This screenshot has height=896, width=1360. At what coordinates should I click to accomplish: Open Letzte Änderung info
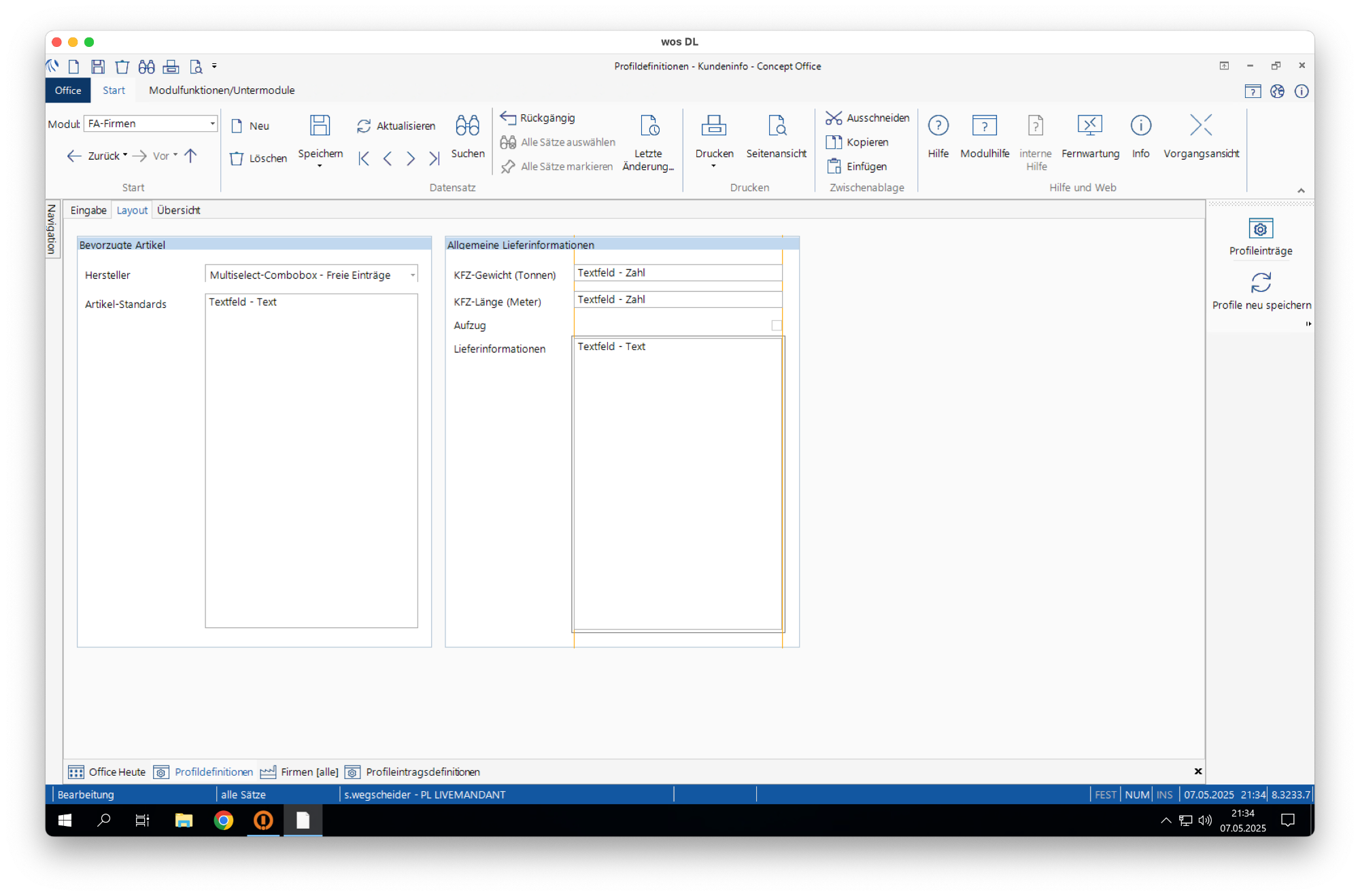coord(649,143)
